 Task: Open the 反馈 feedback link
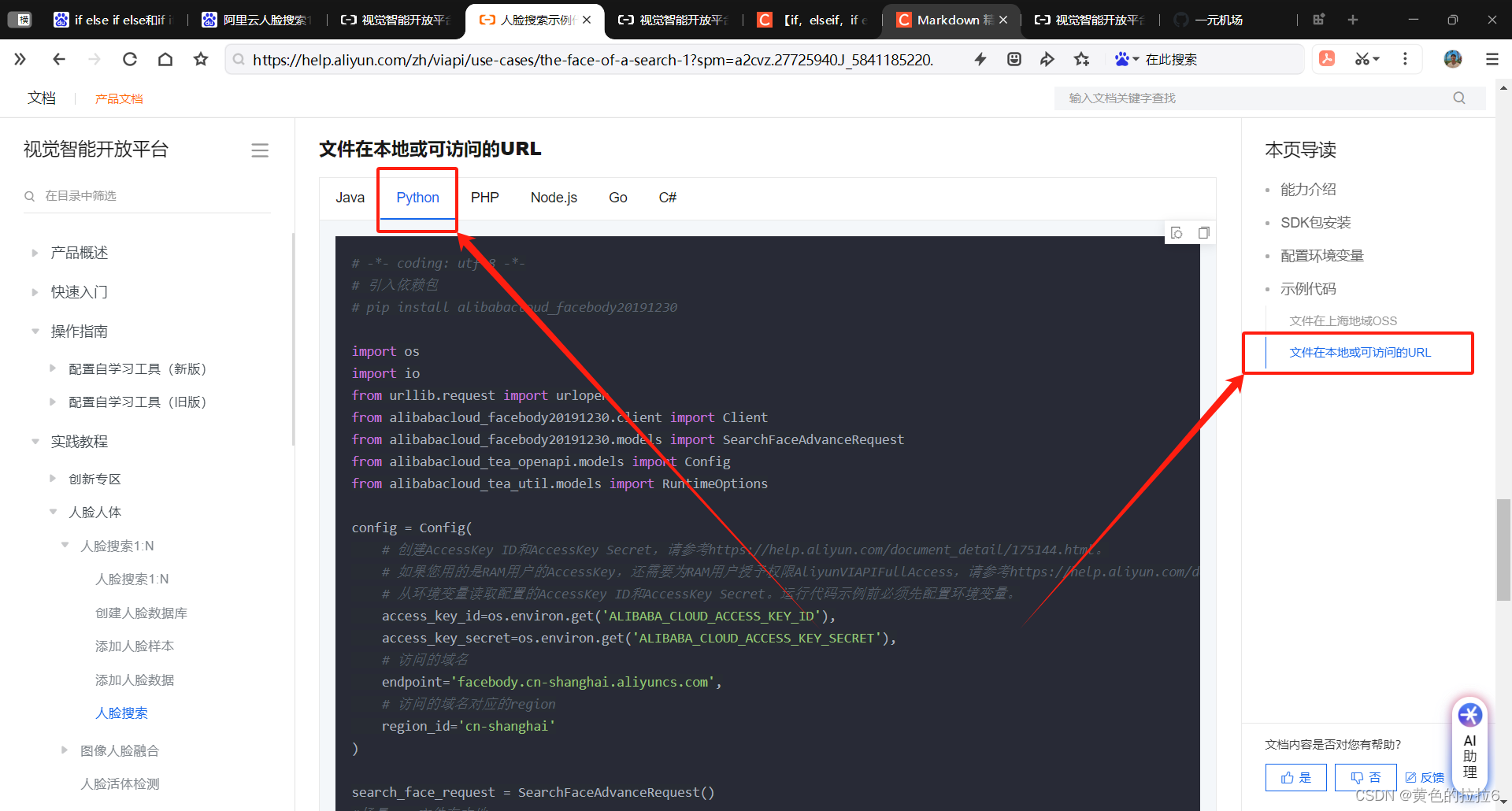click(x=1425, y=777)
